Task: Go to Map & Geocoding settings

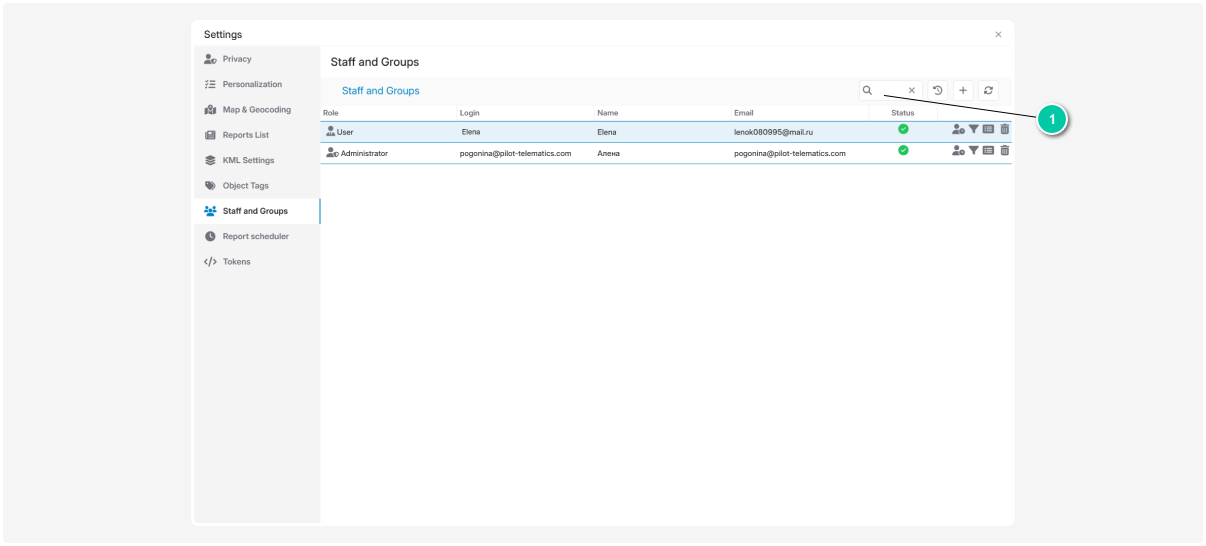Action: [x=256, y=110]
